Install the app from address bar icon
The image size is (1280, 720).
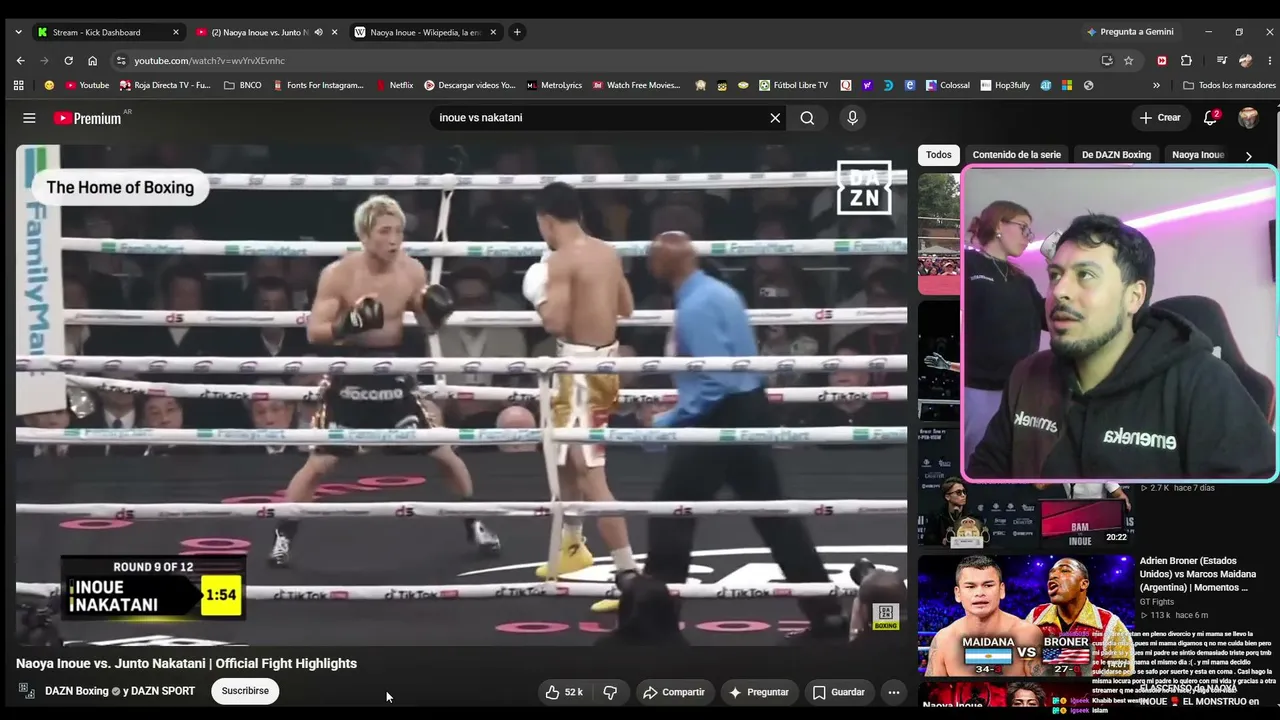click(1107, 60)
